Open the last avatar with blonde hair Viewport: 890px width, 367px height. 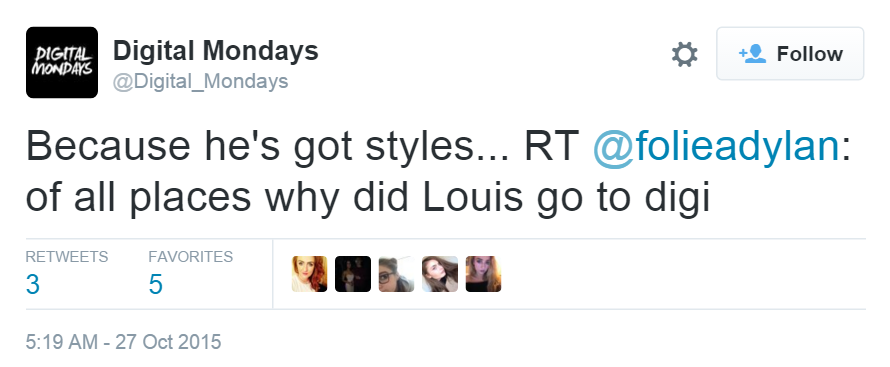(x=483, y=274)
